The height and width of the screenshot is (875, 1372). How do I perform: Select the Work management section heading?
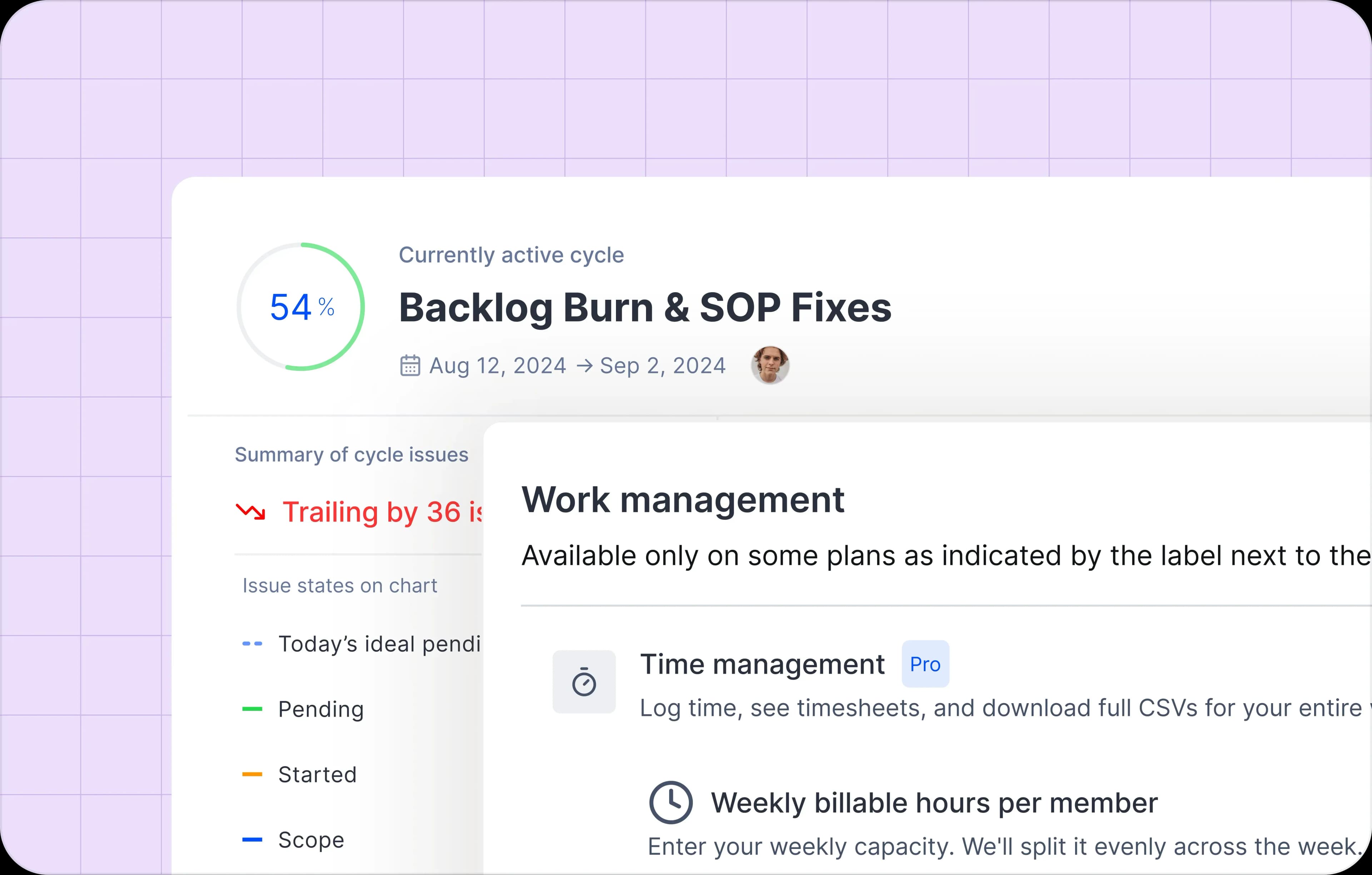pyautogui.click(x=683, y=499)
